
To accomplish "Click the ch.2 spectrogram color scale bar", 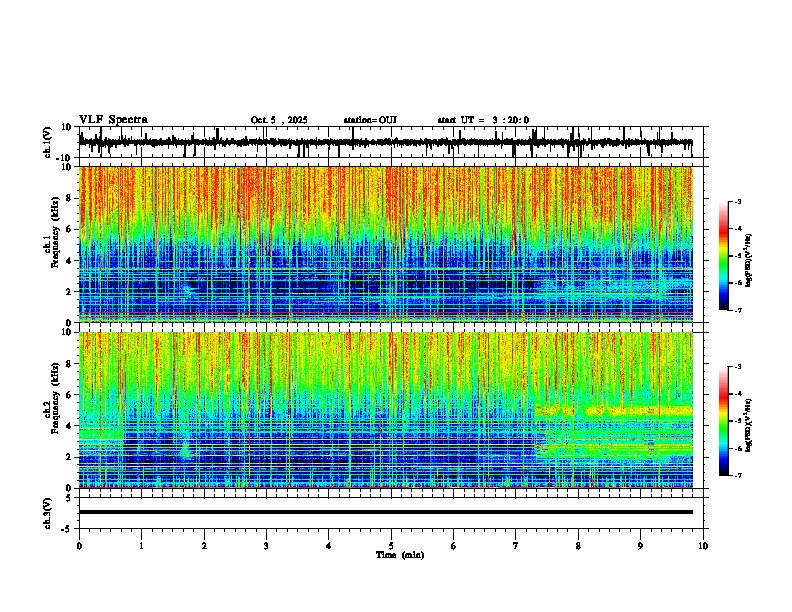I will (x=724, y=421).
